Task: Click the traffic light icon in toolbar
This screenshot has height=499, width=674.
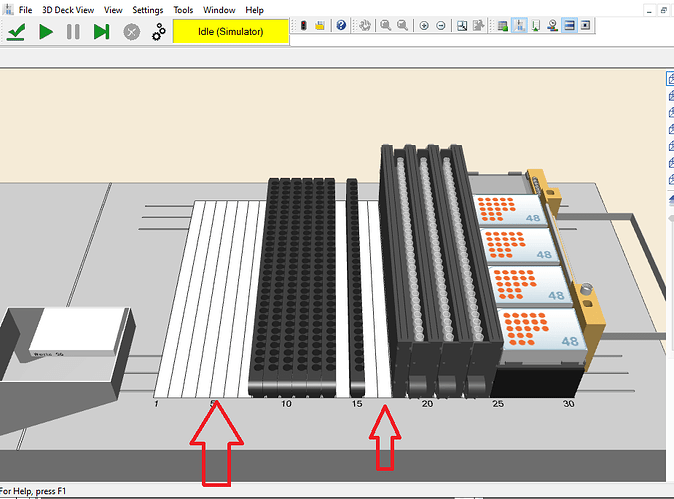Action: (x=304, y=26)
